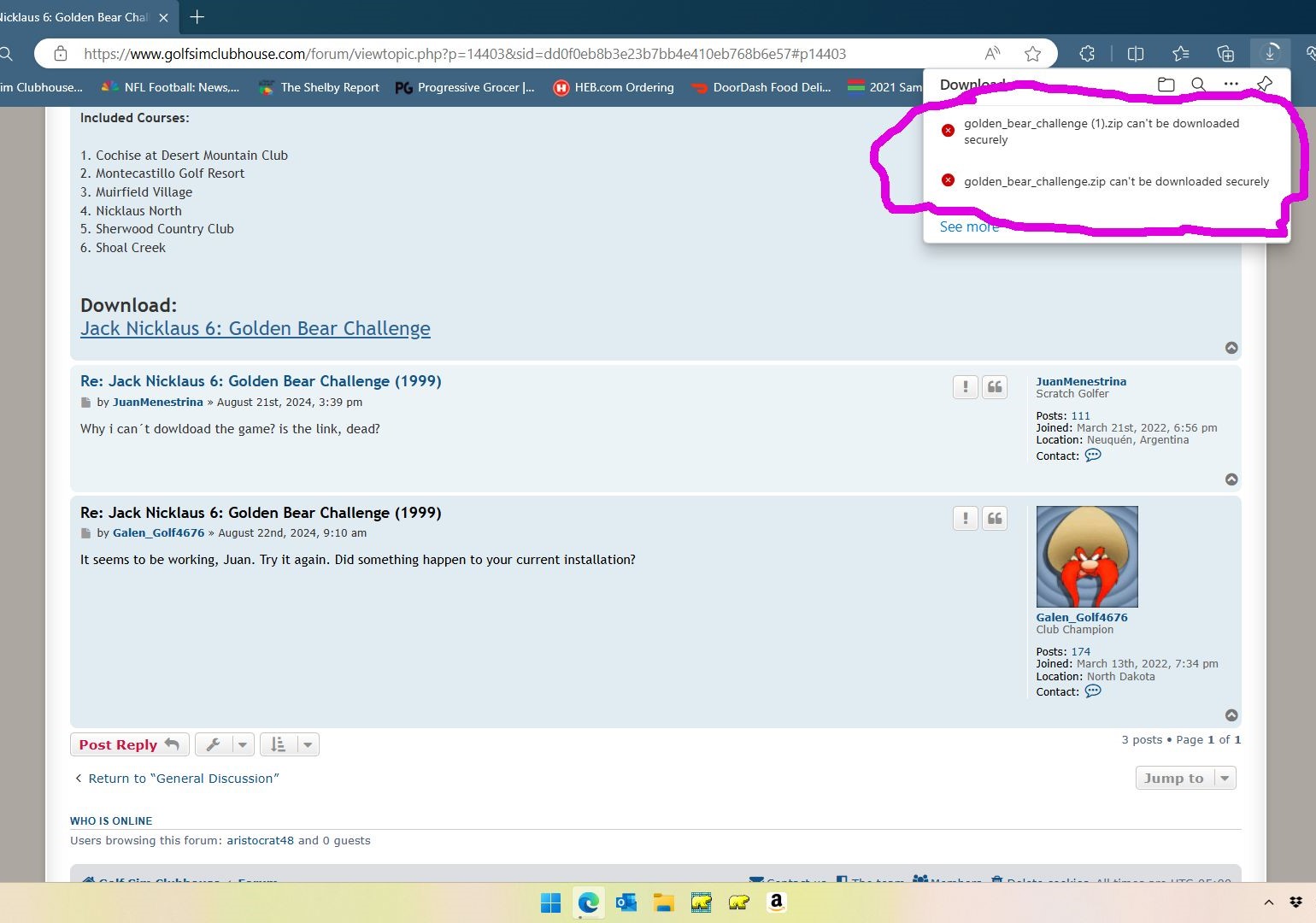The width and height of the screenshot is (1316, 923).
Task: Open Galen_Golf4676's reply post title link
Action: 261,513
